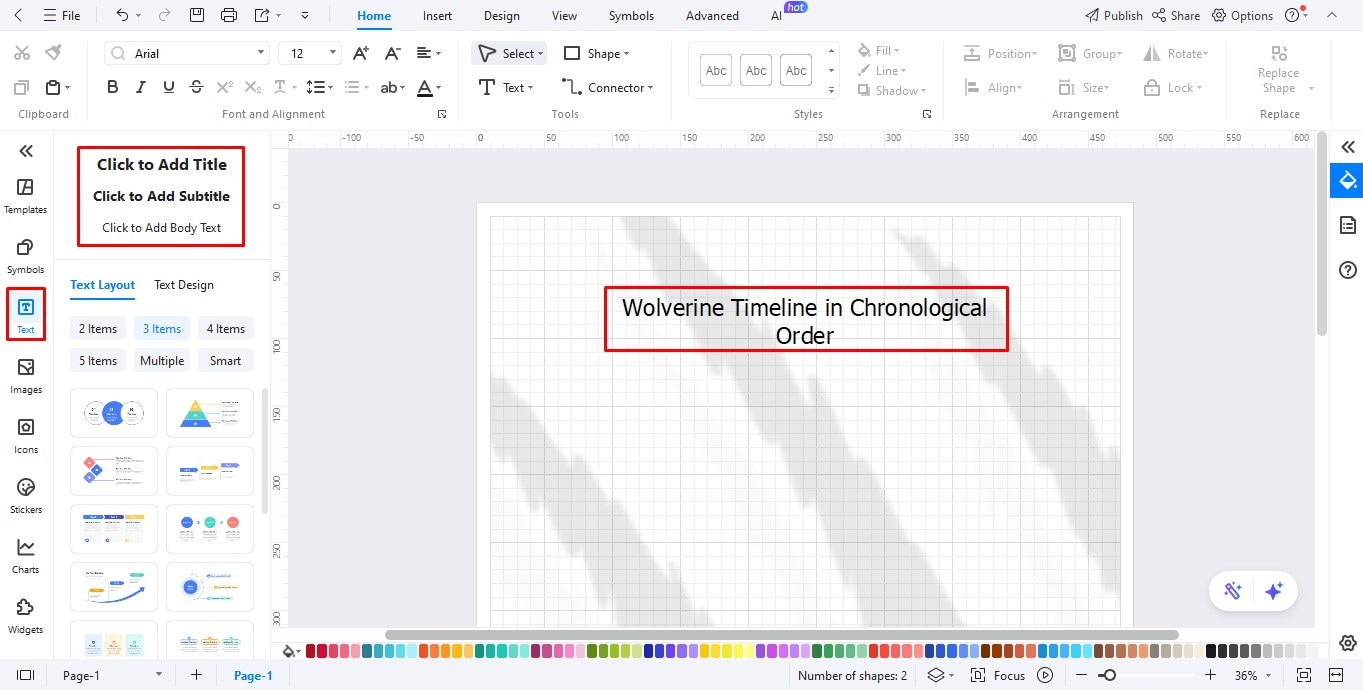The image size is (1363, 690).
Task: Click the magic wand AI floating button
Action: pyautogui.click(x=1232, y=591)
